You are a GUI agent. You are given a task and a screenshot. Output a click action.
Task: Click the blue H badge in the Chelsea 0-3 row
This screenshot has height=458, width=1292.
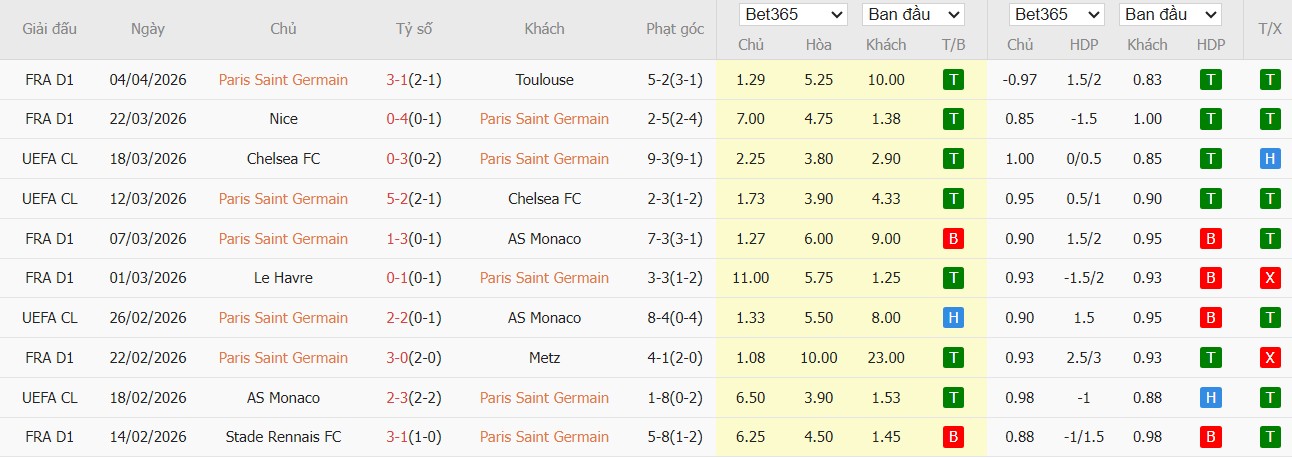1270,159
